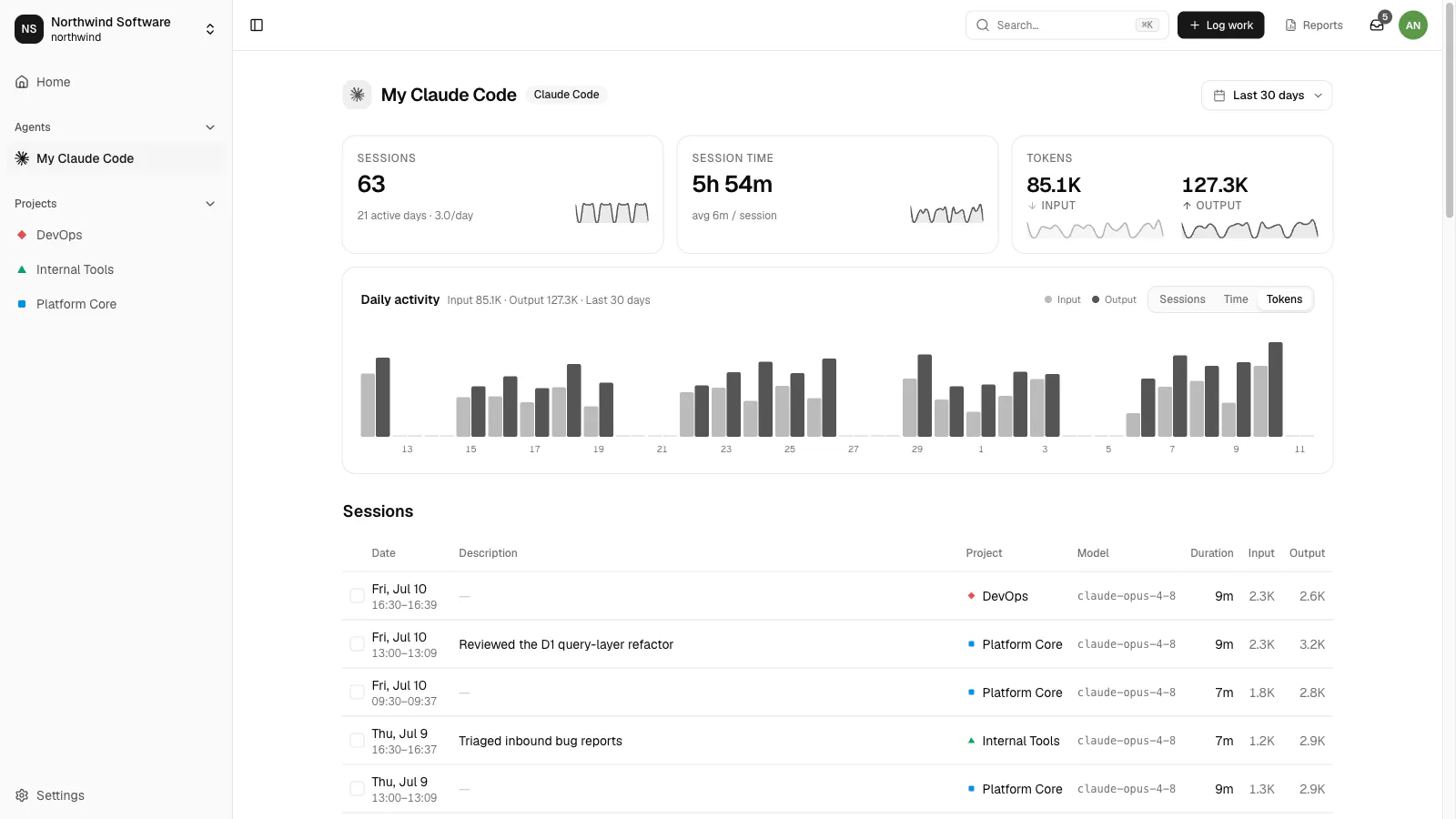Switch chart to Sessions tab
The height and width of the screenshot is (819, 1456).
[1182, 299]
